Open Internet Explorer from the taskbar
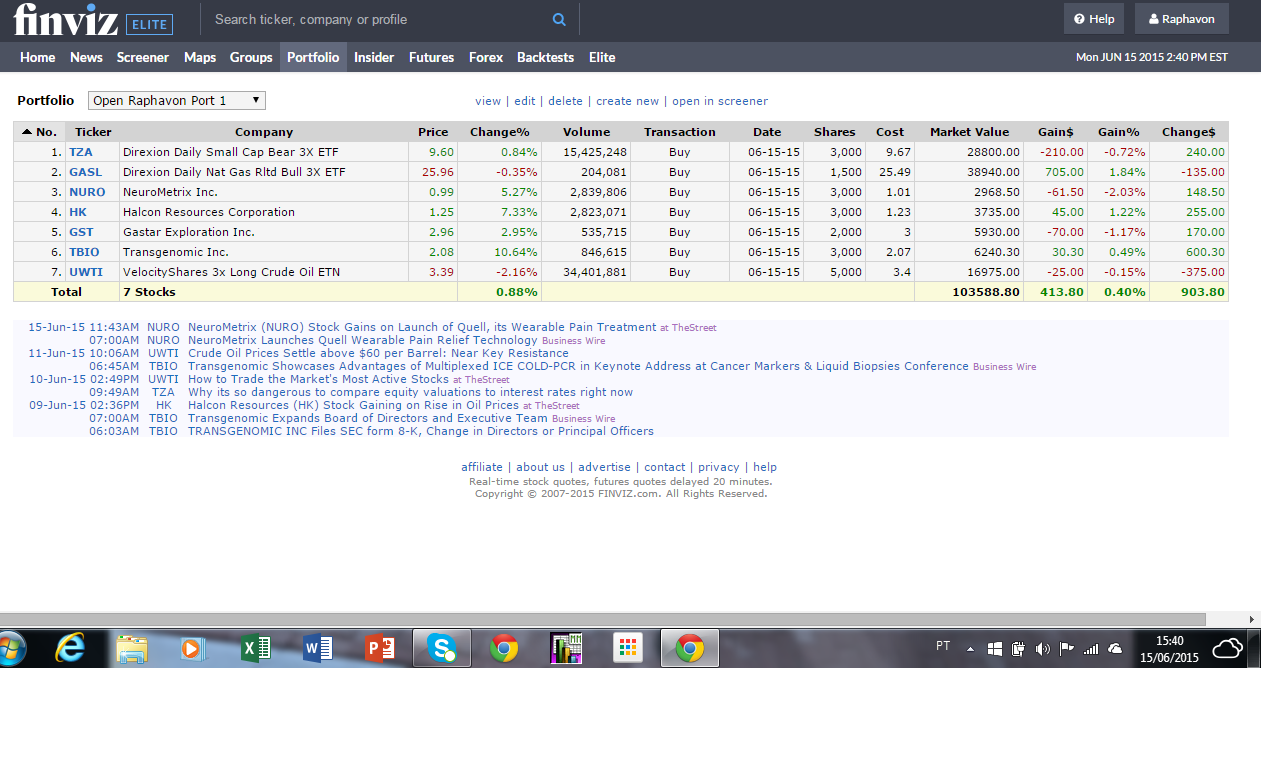This screenshot has width=1280, height=768. coord(70,649)
